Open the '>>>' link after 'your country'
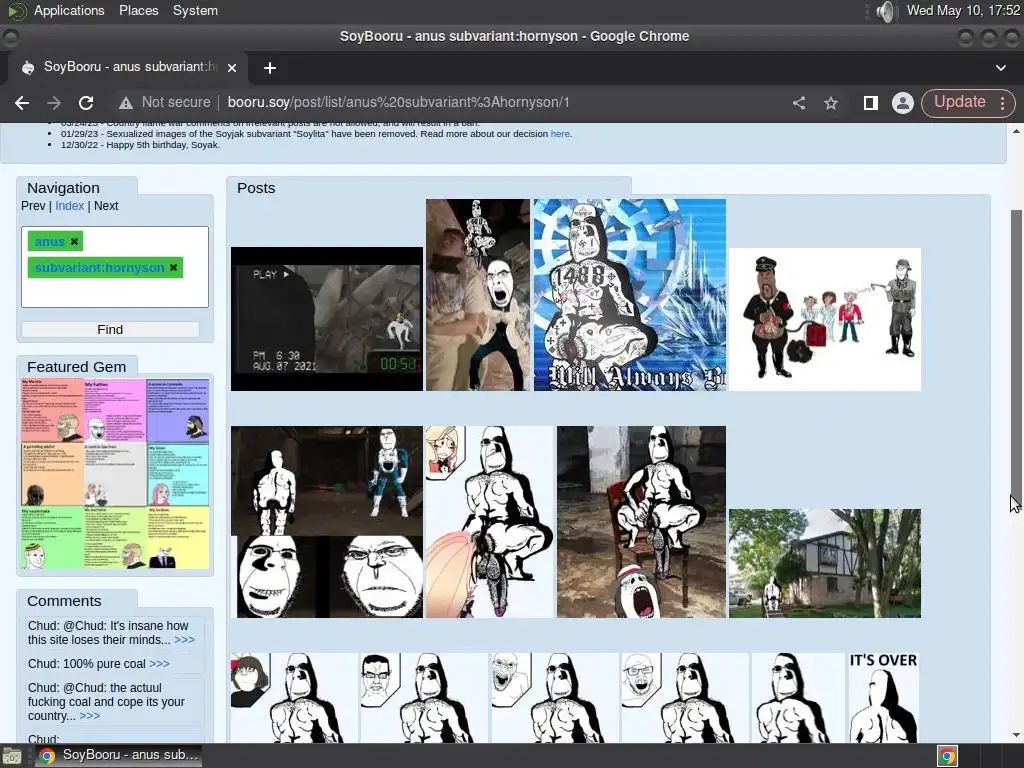 coord(89,716)
